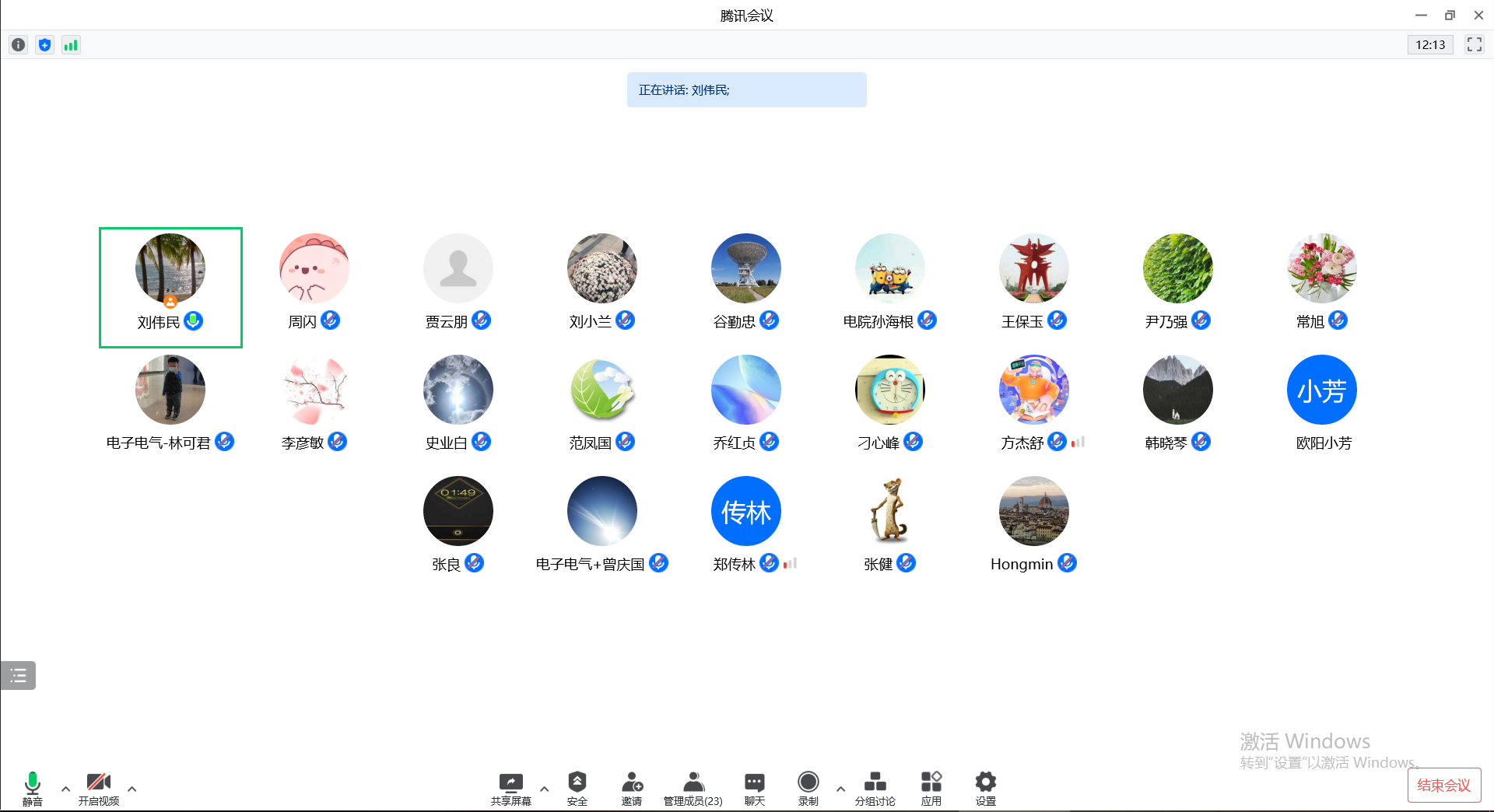
Task: Open the 聊天 chat panel
Action: point(754,788)
